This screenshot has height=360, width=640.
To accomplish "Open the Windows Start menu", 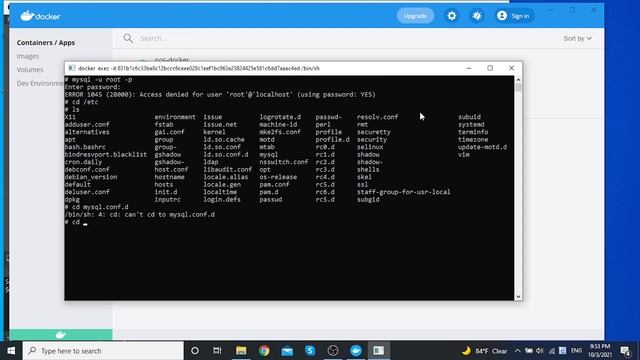I will pyautogui.click(x=11, y=351).
